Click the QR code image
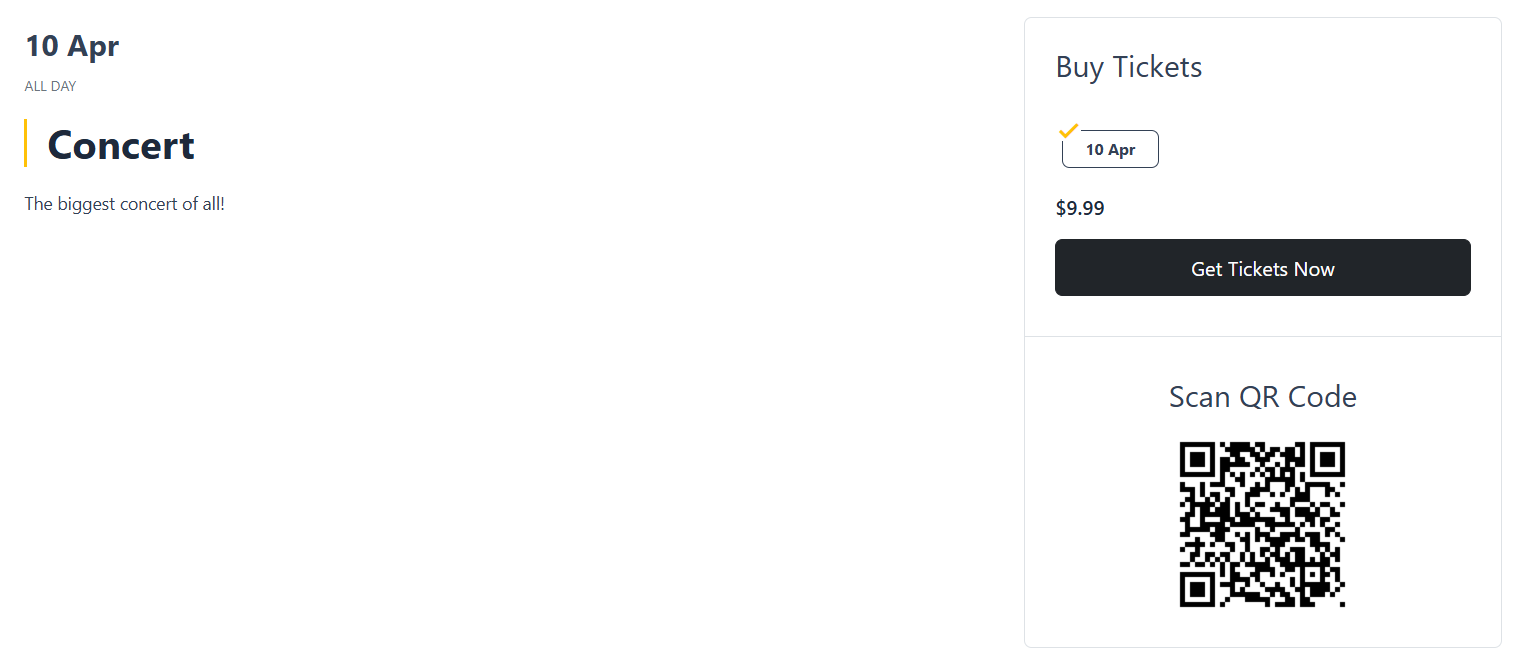Image resolution: width=1521 pixels, height=666 pixels. click(x=1262, y=524)
